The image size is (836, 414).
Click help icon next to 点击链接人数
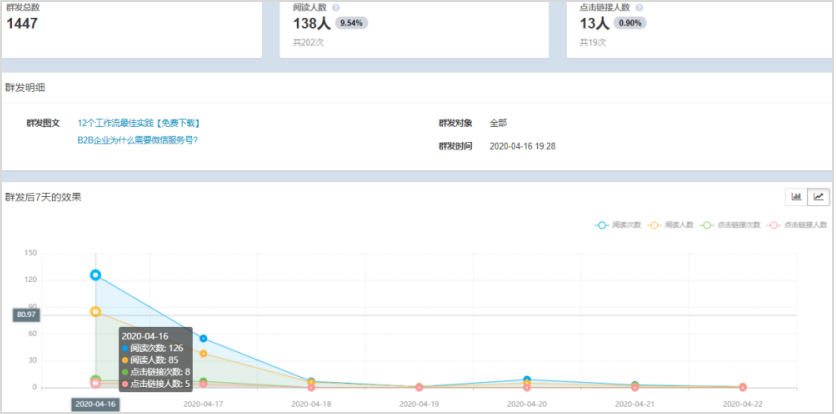click(639, 7)
